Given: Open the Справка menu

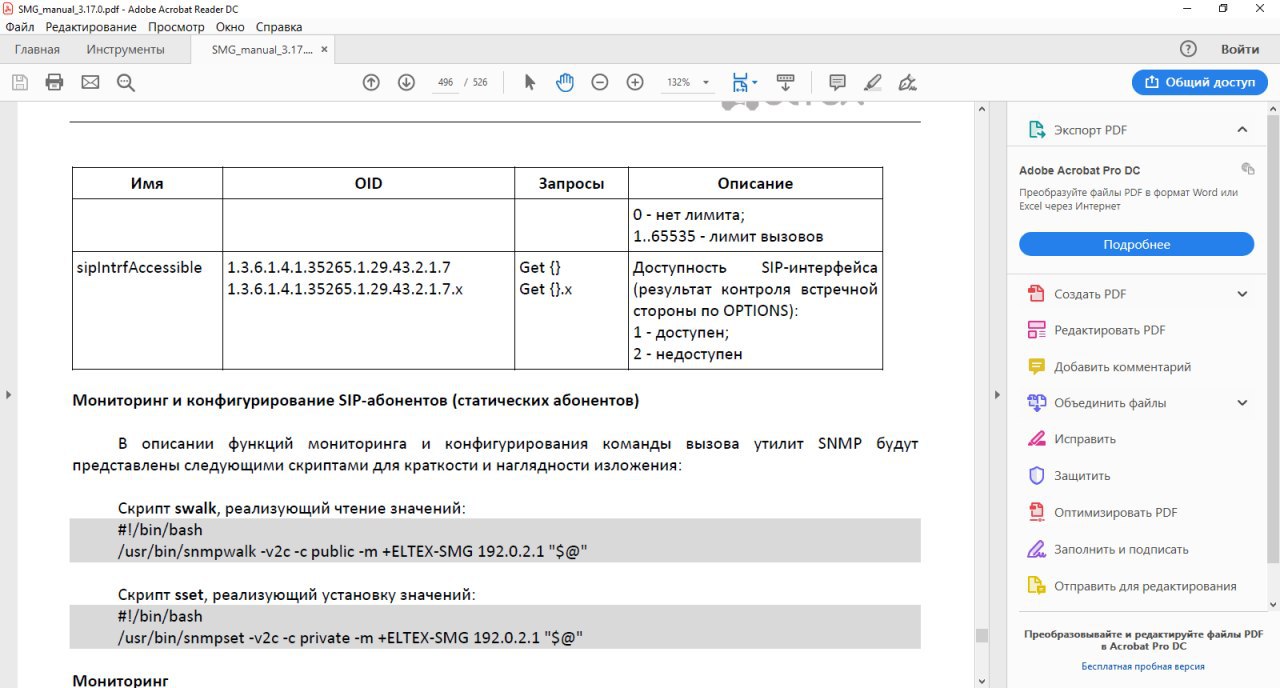Looking at the screenshot, I should [279, 27].
